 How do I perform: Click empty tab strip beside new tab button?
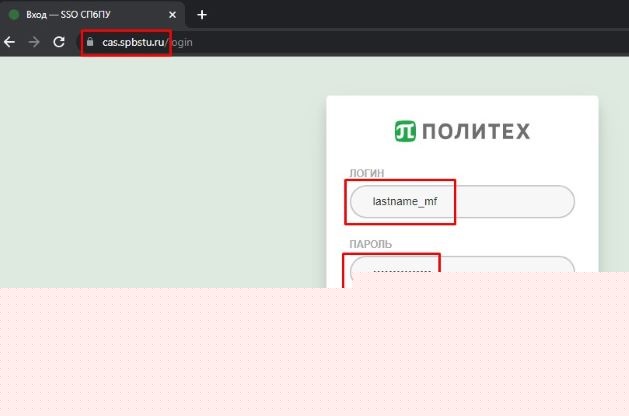tap(400, 15)
